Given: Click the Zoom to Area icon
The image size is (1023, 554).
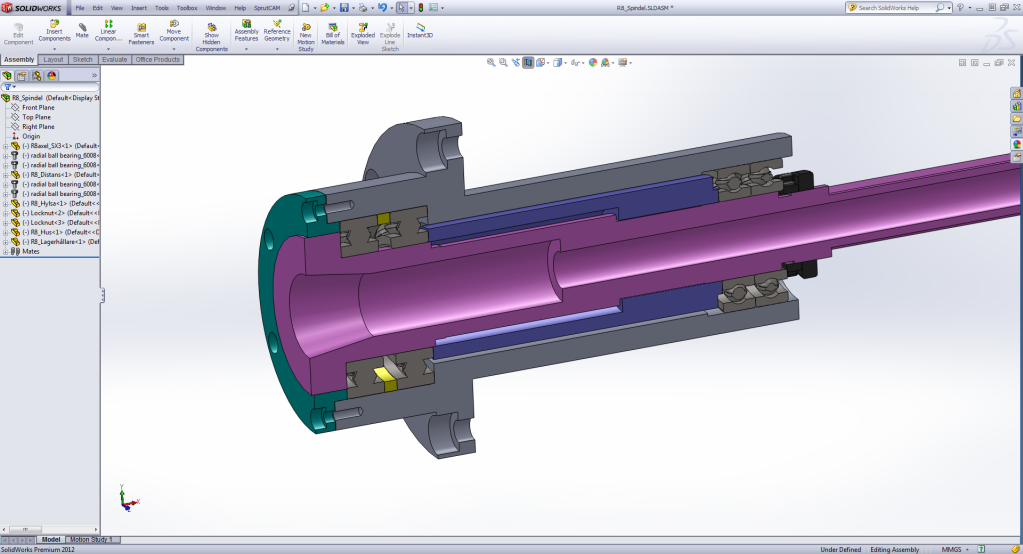Looking at the screenshot, I should click(503, 63).
